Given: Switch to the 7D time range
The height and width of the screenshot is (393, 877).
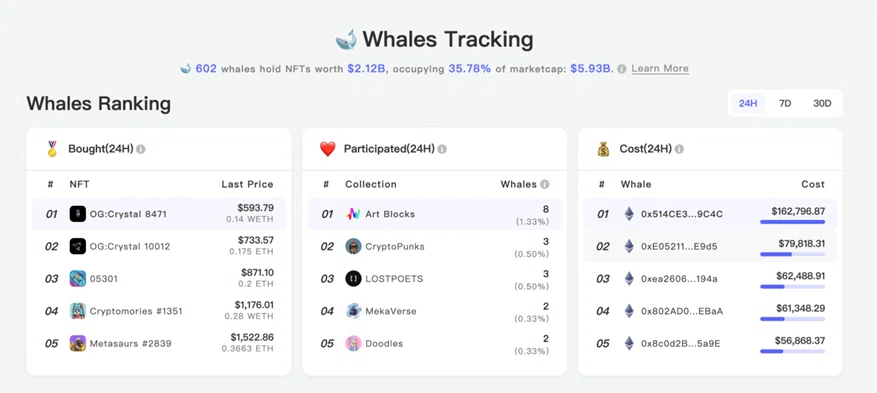Looking at the screenshot, I should [x=785, y=103].
